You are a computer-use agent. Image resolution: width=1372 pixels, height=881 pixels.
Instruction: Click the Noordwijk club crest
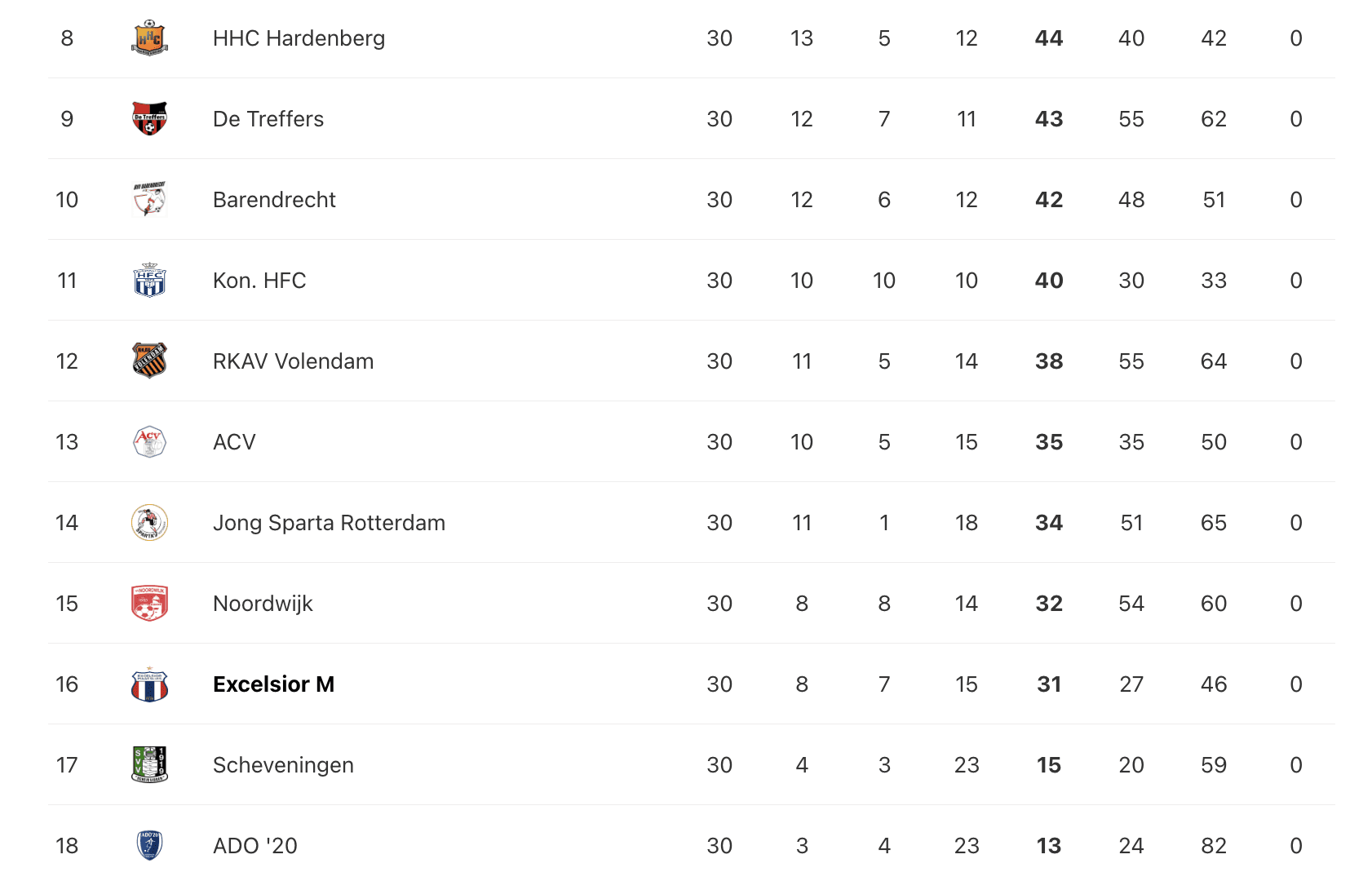[149, 604]
